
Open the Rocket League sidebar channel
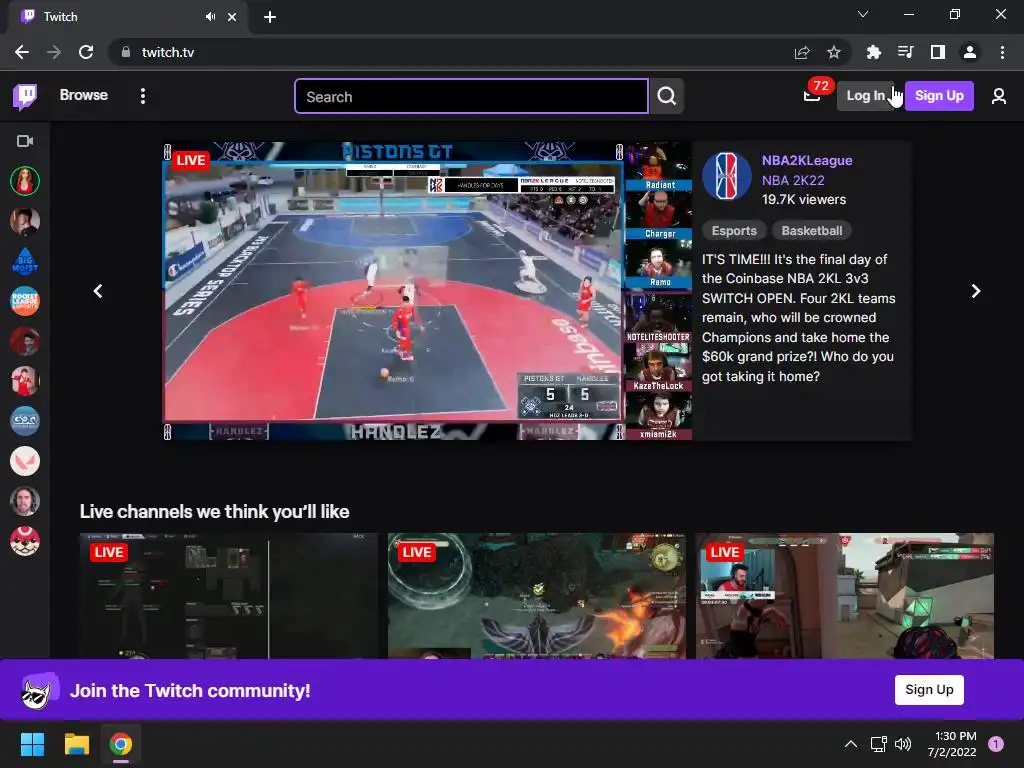(x=25, y=301)
